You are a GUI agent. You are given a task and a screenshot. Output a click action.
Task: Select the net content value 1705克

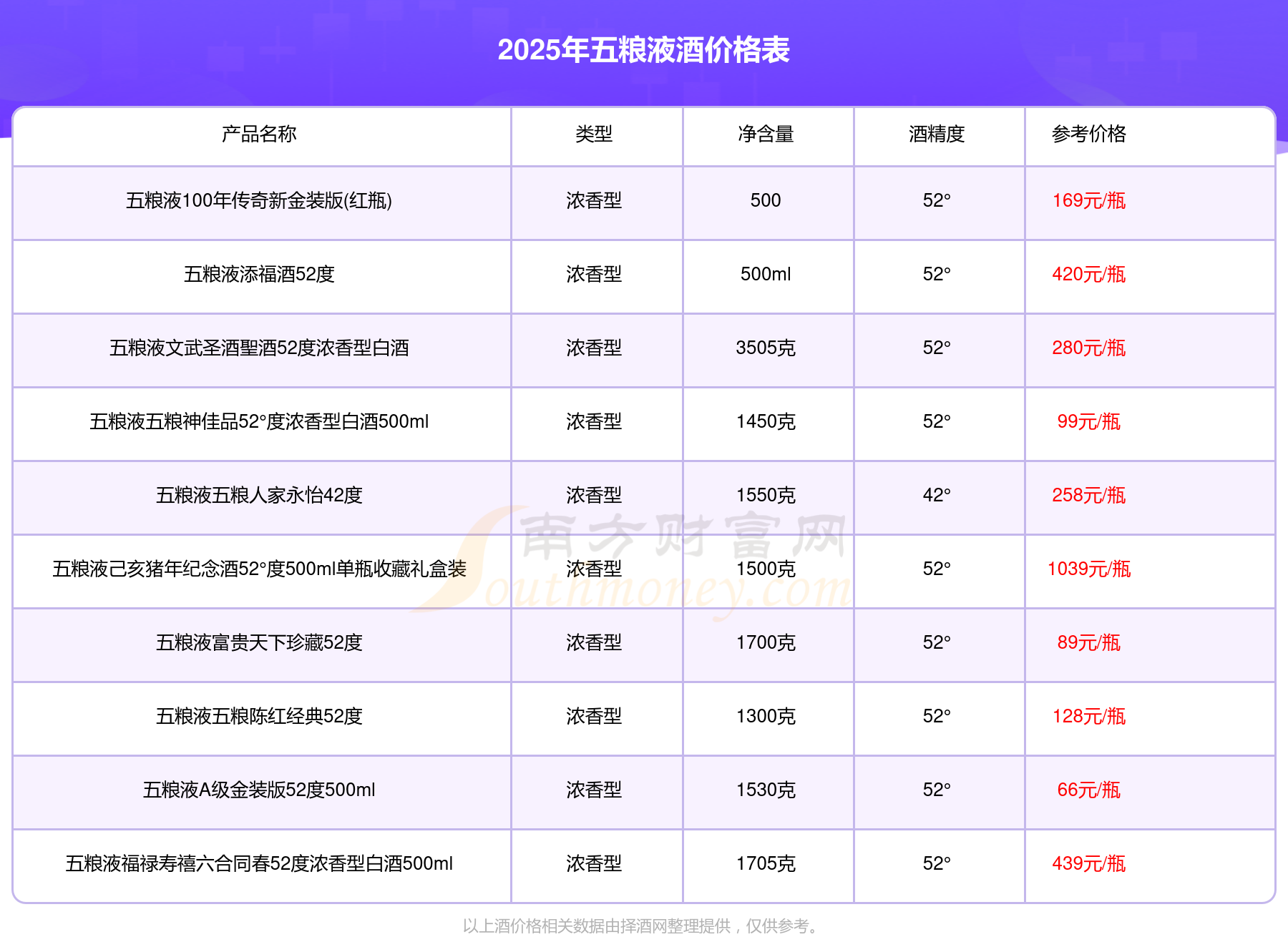(766, 863)
